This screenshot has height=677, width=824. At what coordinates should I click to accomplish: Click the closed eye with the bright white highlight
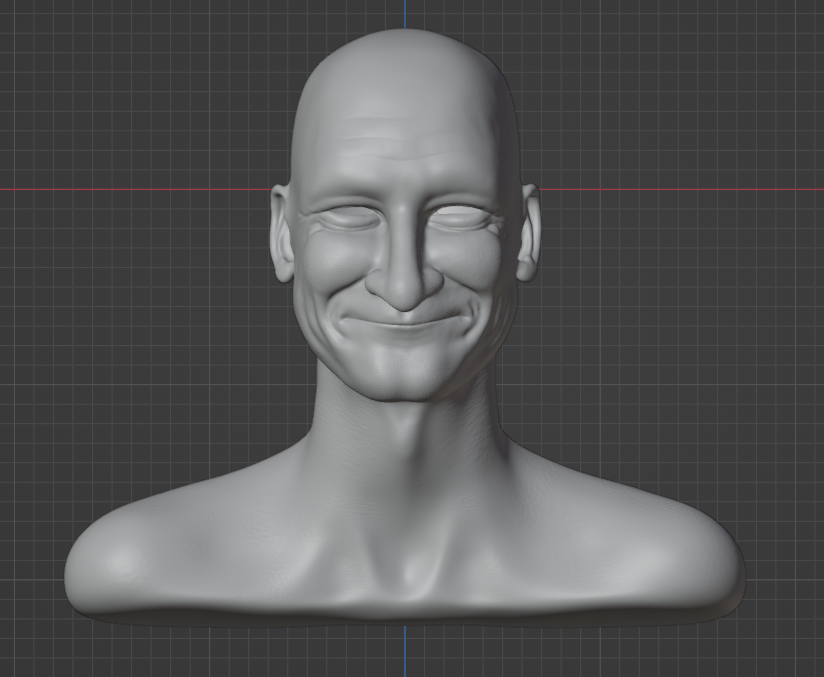coord(460,217)
